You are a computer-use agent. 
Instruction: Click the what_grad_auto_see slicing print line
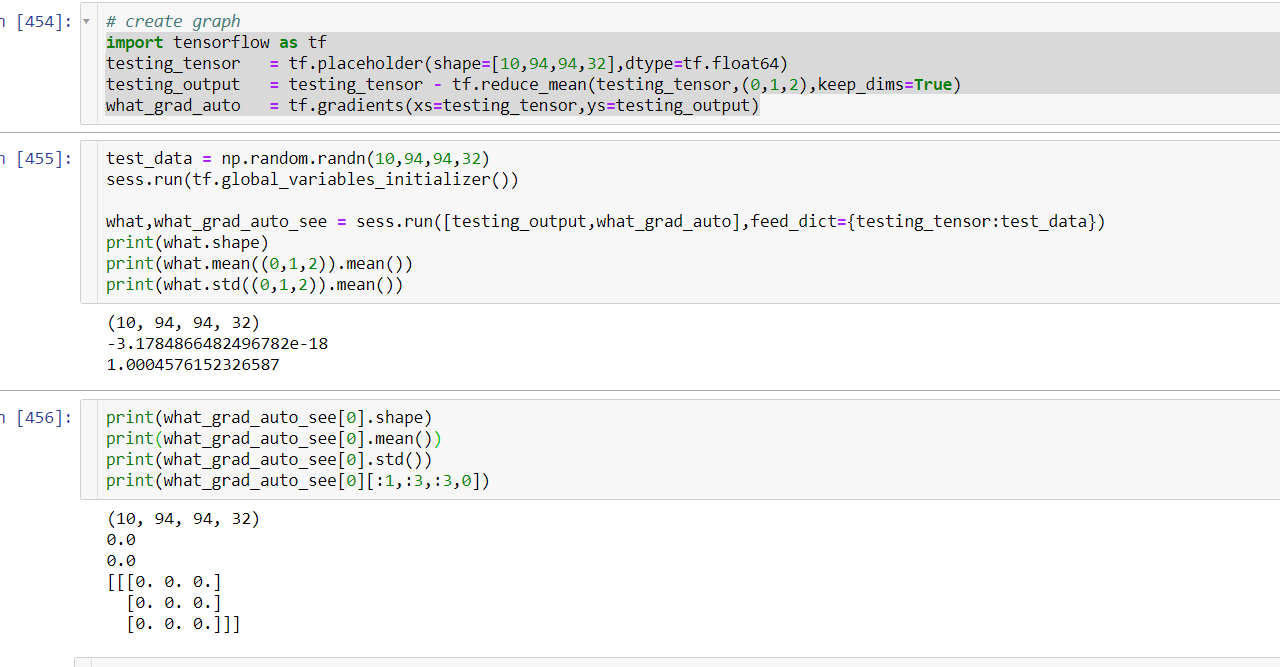(x=295, y=480)
